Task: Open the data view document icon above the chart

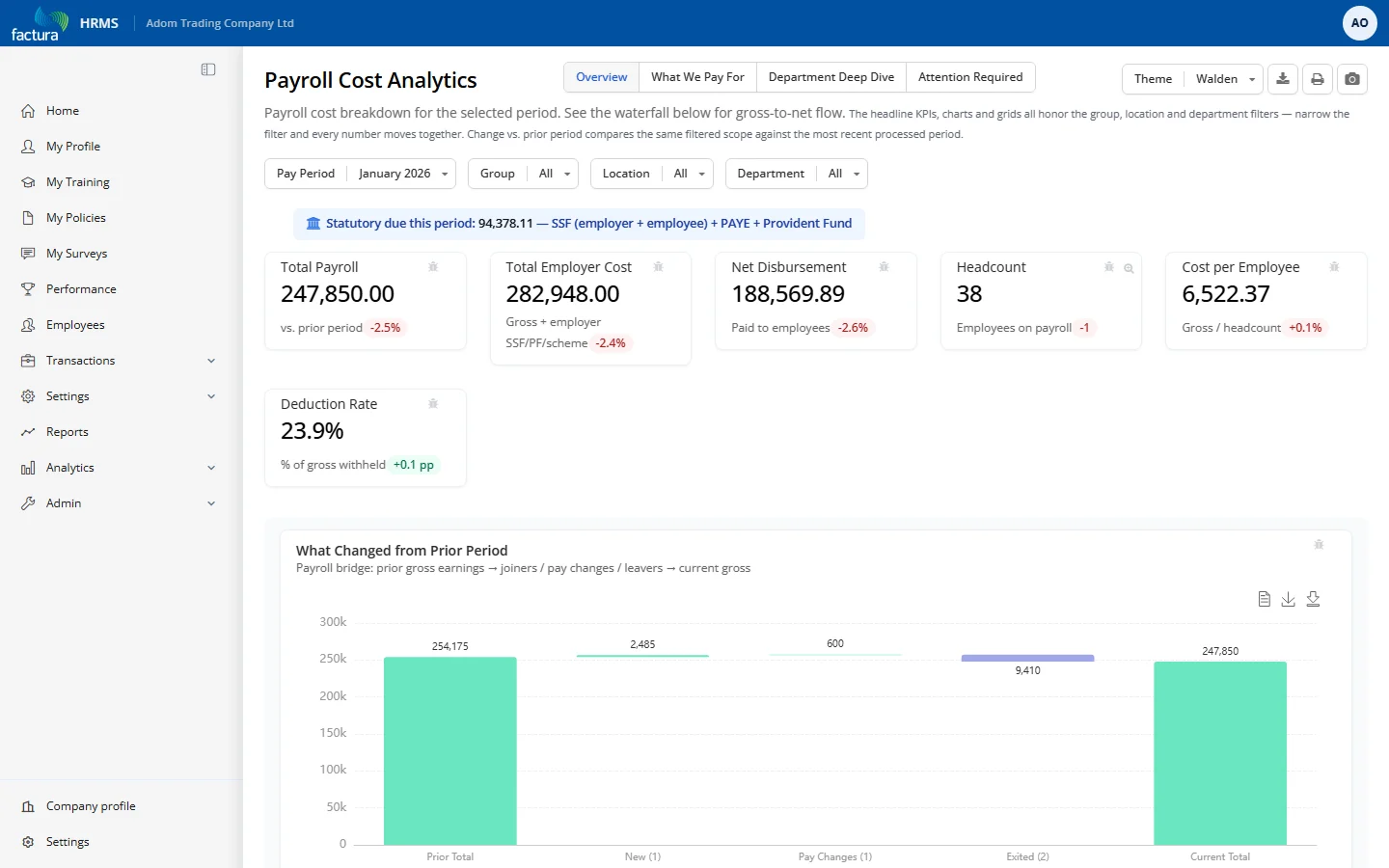Action: coord(1264,599)
